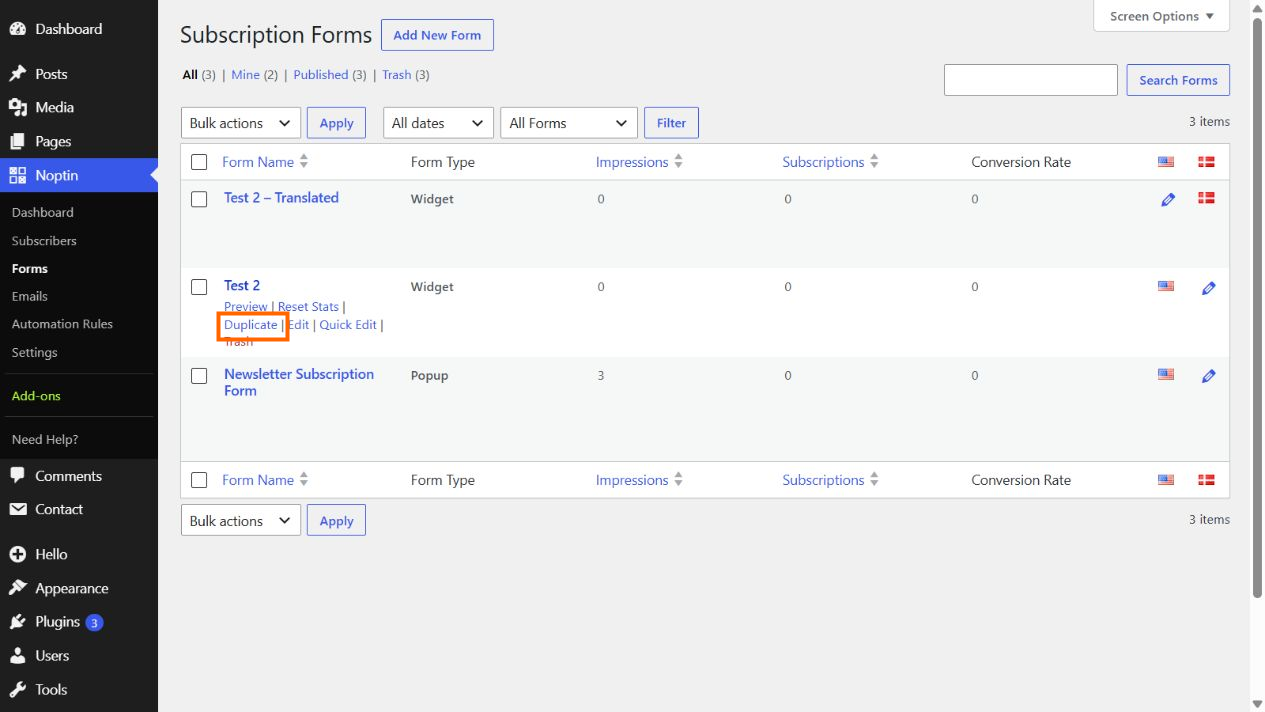Image resolution: width=1265 pixels, height=712 pixels.
Task: Open Noptin Automation Rules submenu item
Action: (x=62, y=324)
